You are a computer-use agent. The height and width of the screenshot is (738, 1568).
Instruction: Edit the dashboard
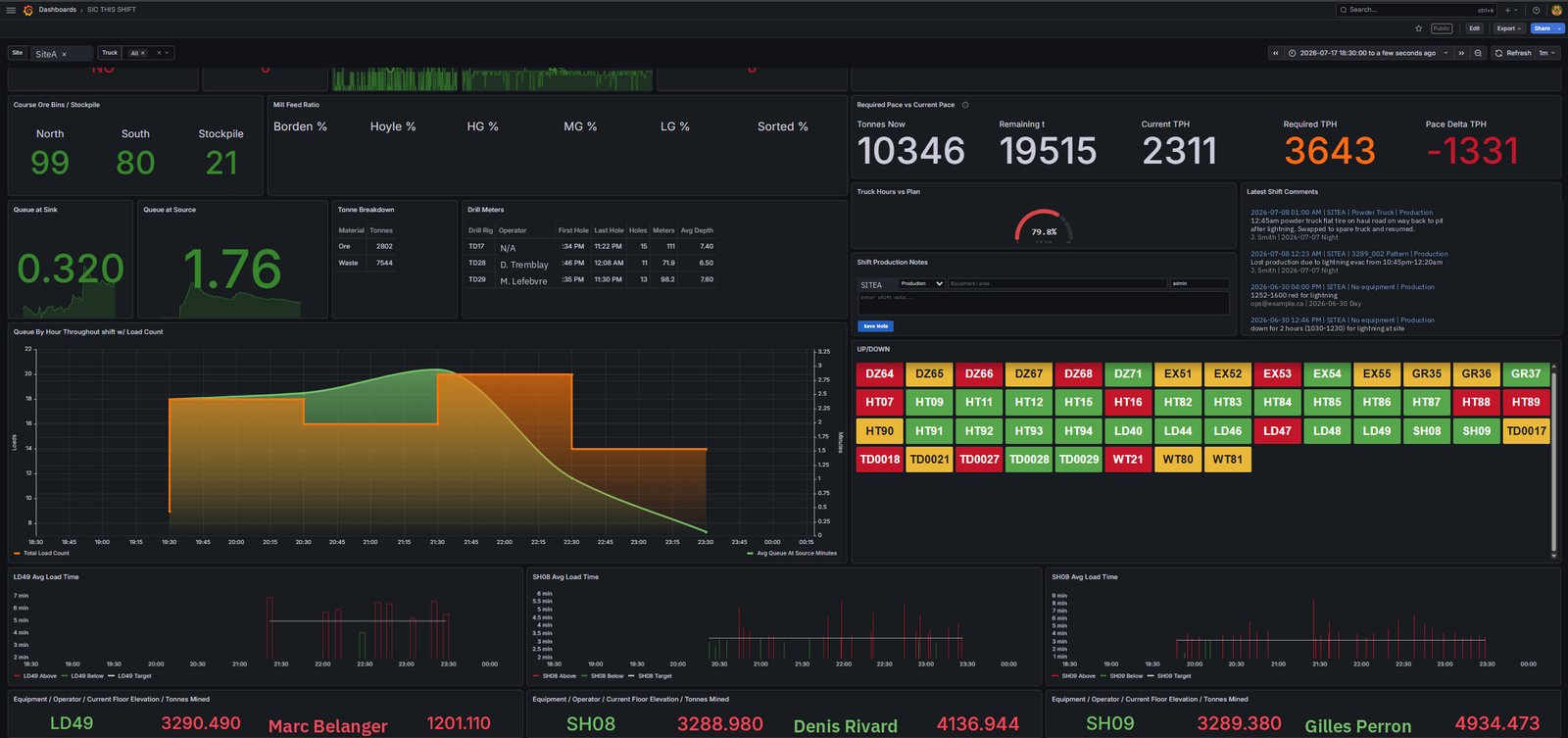(1474, 28)
